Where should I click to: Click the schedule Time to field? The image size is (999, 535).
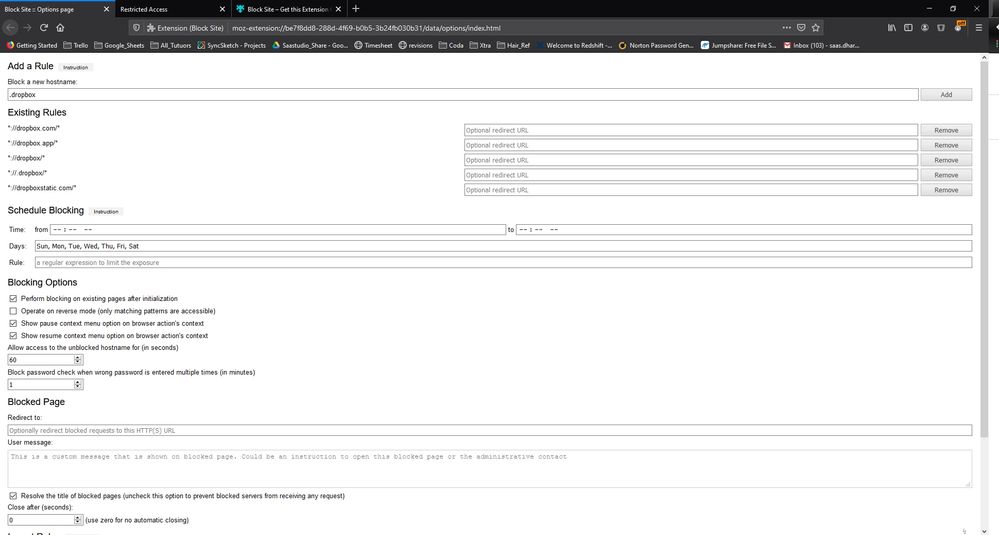(x=744, y=229)
